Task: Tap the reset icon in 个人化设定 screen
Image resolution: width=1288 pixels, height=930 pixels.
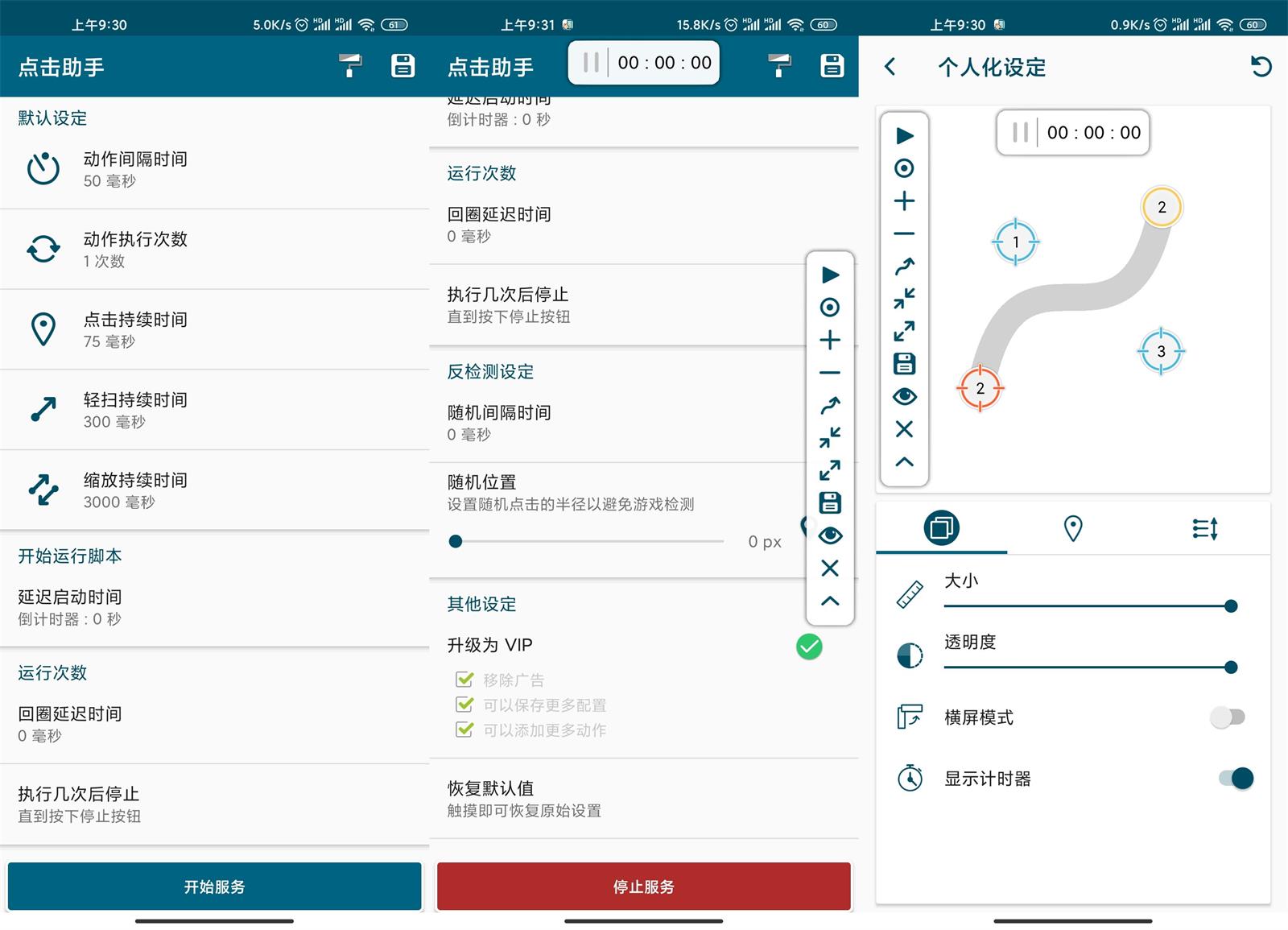Action: pos(1260,68)
